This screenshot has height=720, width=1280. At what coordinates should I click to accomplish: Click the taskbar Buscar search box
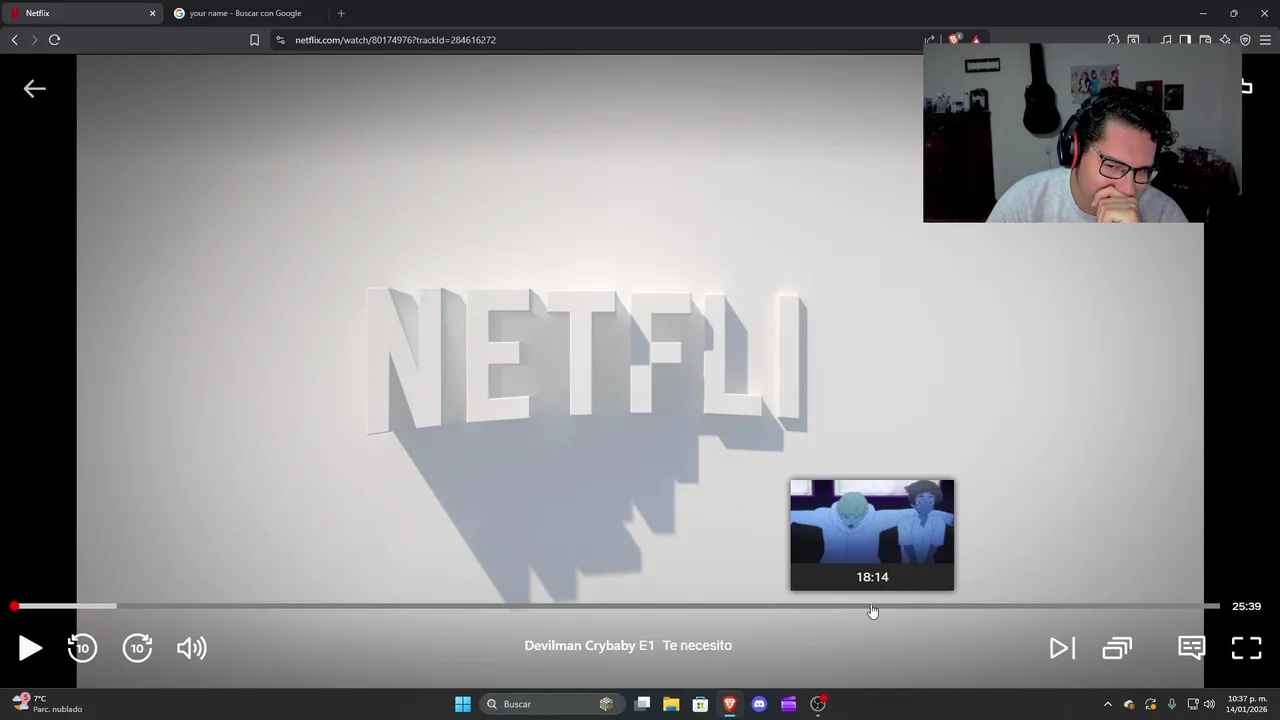[x=550, y=704]
